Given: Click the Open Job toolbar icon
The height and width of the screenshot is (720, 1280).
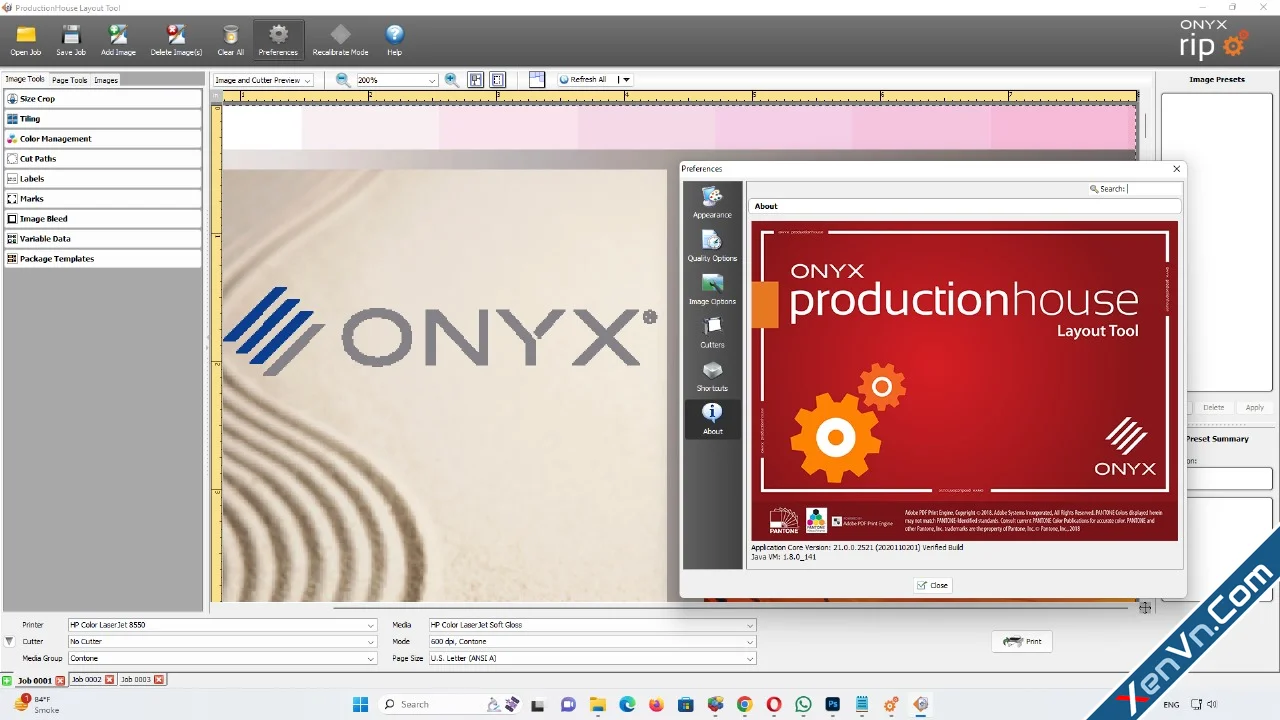Looking at the screenshot, I should 26,40.
